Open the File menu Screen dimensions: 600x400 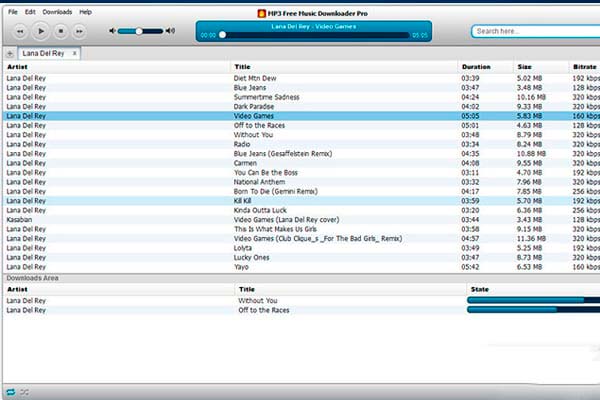[x=13, y=12]
